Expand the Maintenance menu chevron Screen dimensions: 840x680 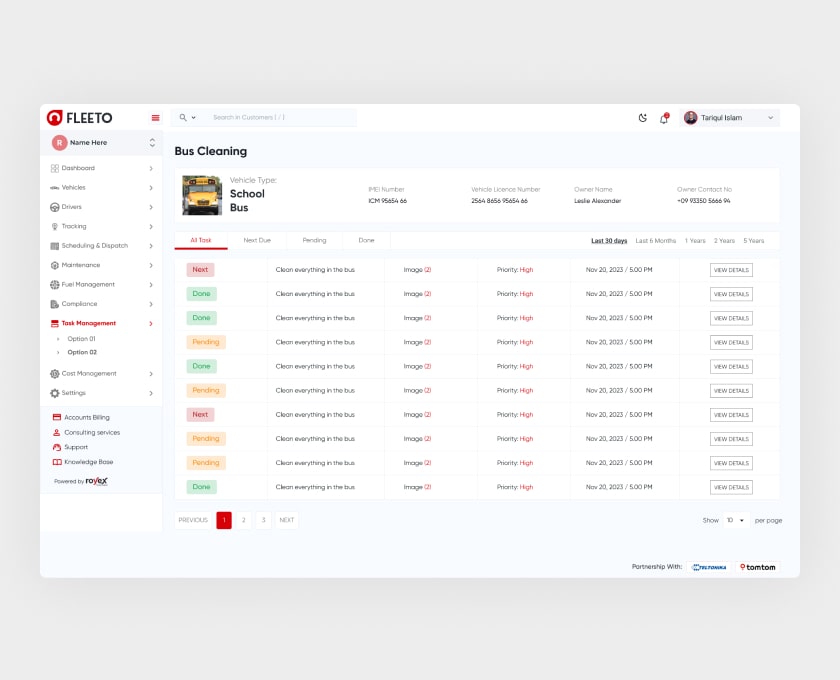click(151, 266)
